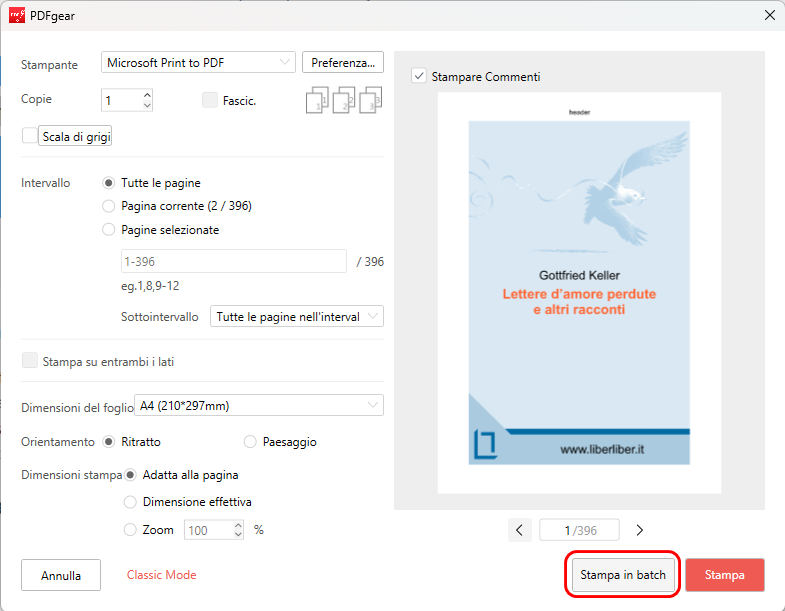Click the PDFgear app logo icon
This screenshot has height=611, width=785.
tap(16, 15)
